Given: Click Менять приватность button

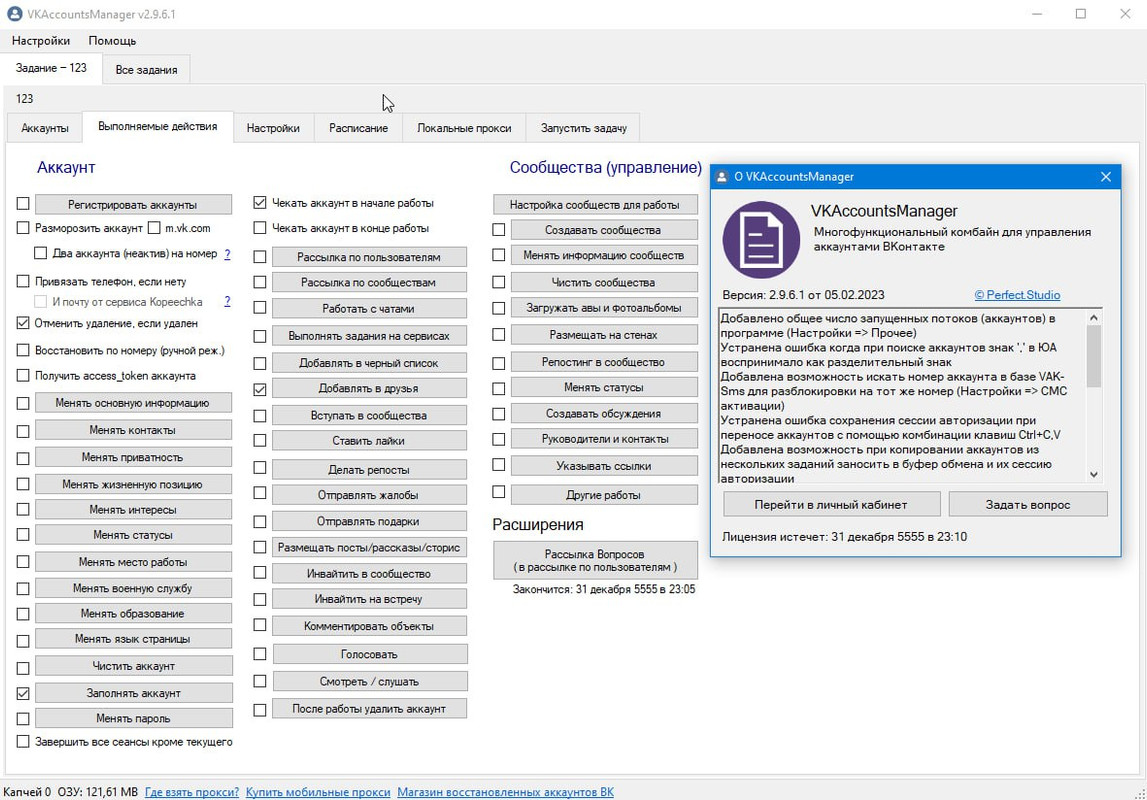Looking at the screenshot, I should 133,457.
